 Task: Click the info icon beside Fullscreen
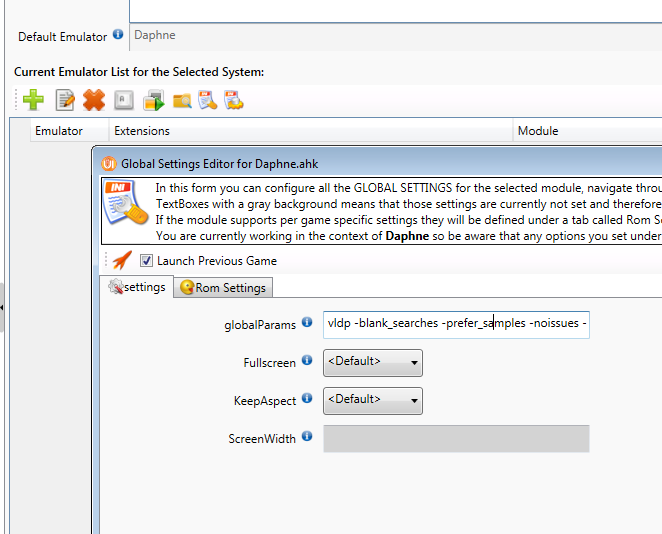[x=307, y=361]
